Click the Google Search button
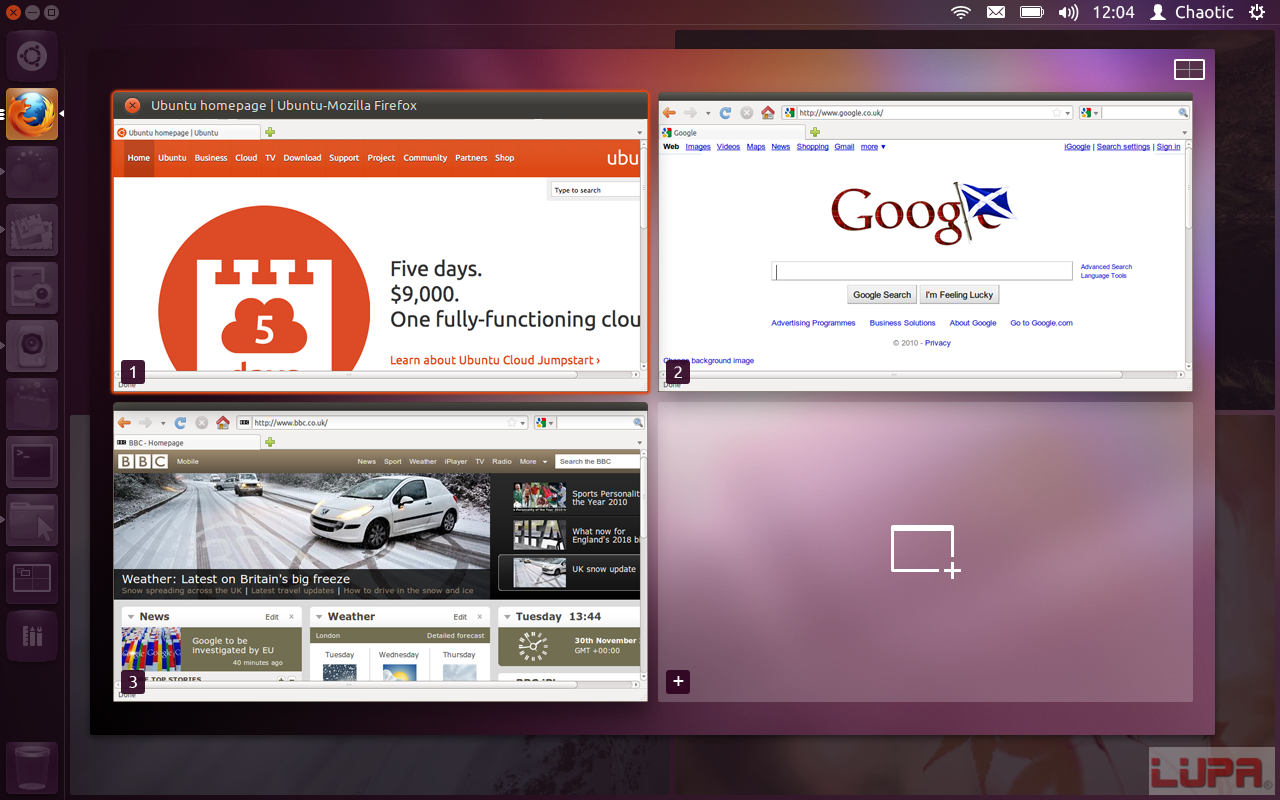Viewport: 1280px width, 800px height. pyautogui.click(x=882, y=295)
